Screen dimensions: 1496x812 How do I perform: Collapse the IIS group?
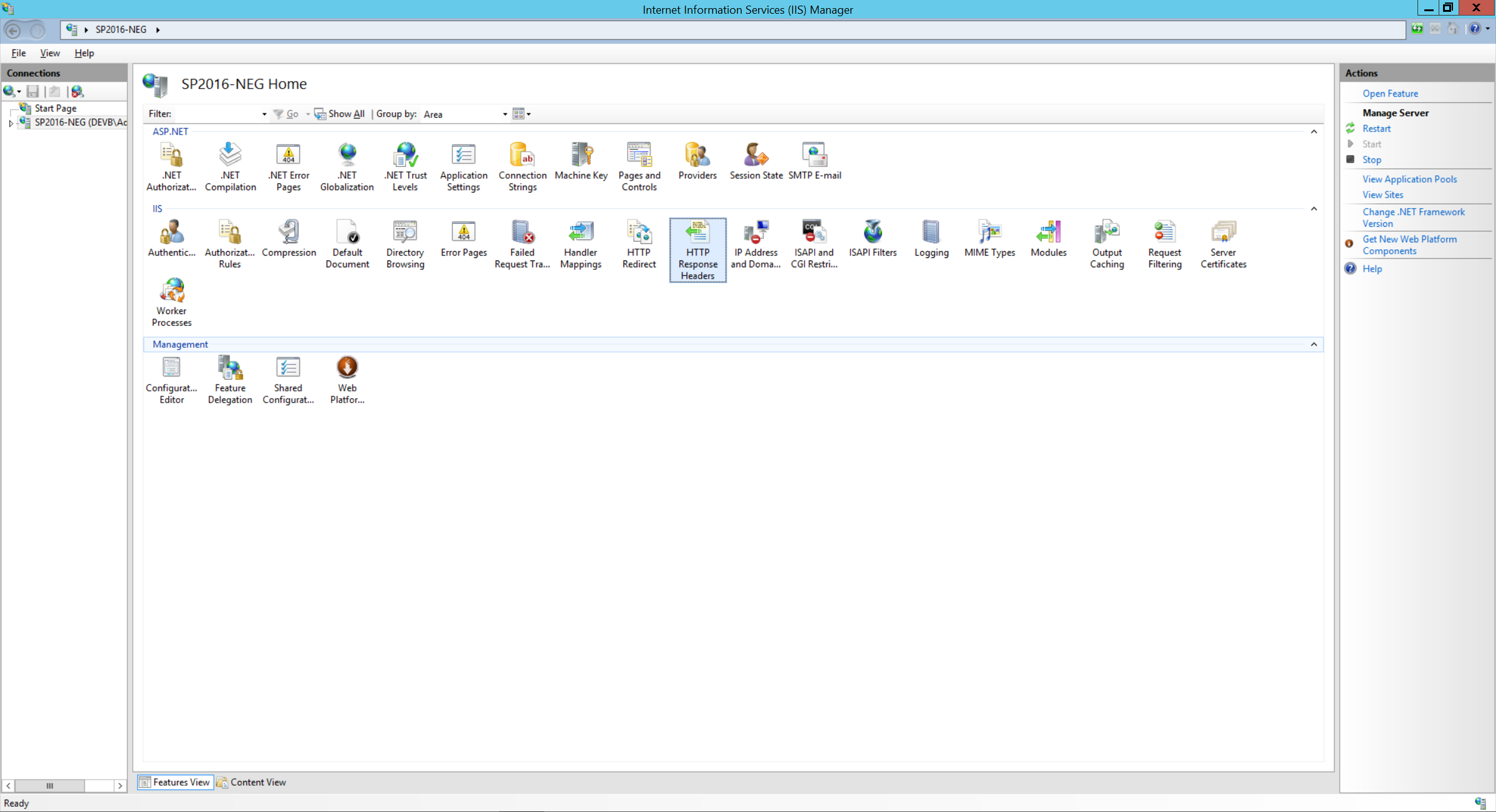[x=1313, y=209]
